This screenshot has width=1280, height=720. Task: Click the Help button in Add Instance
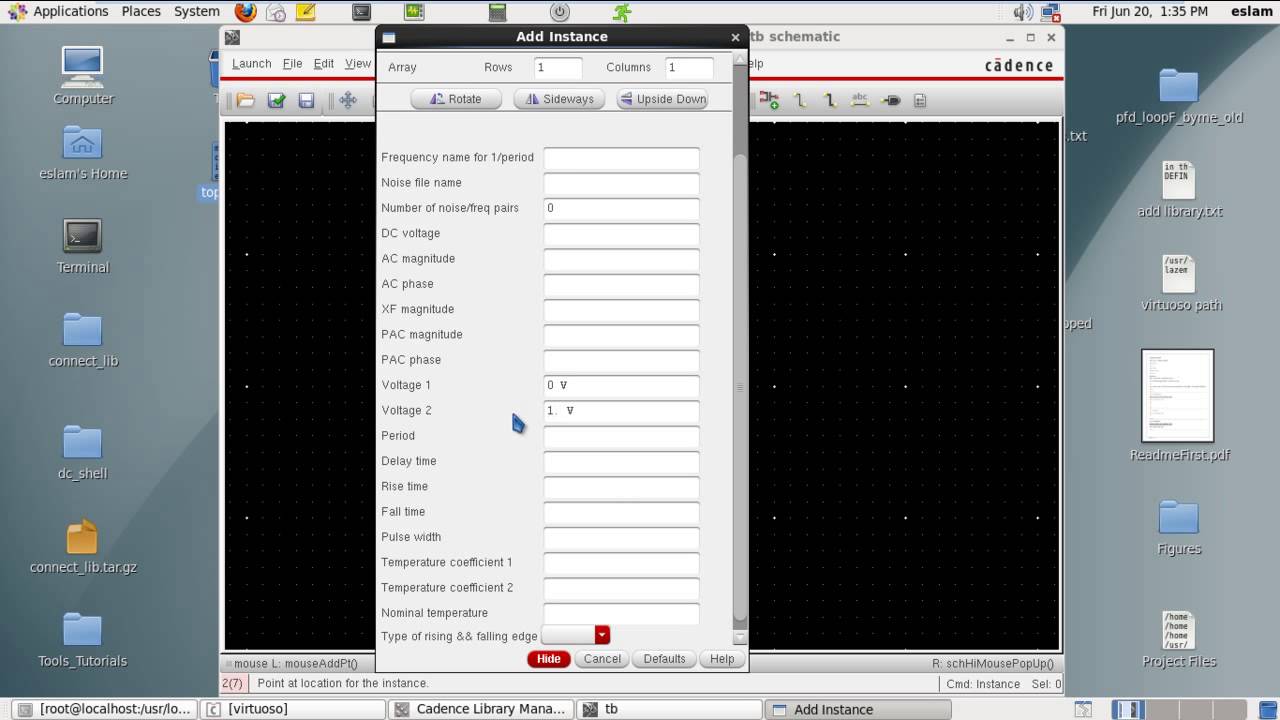[722, 659]
